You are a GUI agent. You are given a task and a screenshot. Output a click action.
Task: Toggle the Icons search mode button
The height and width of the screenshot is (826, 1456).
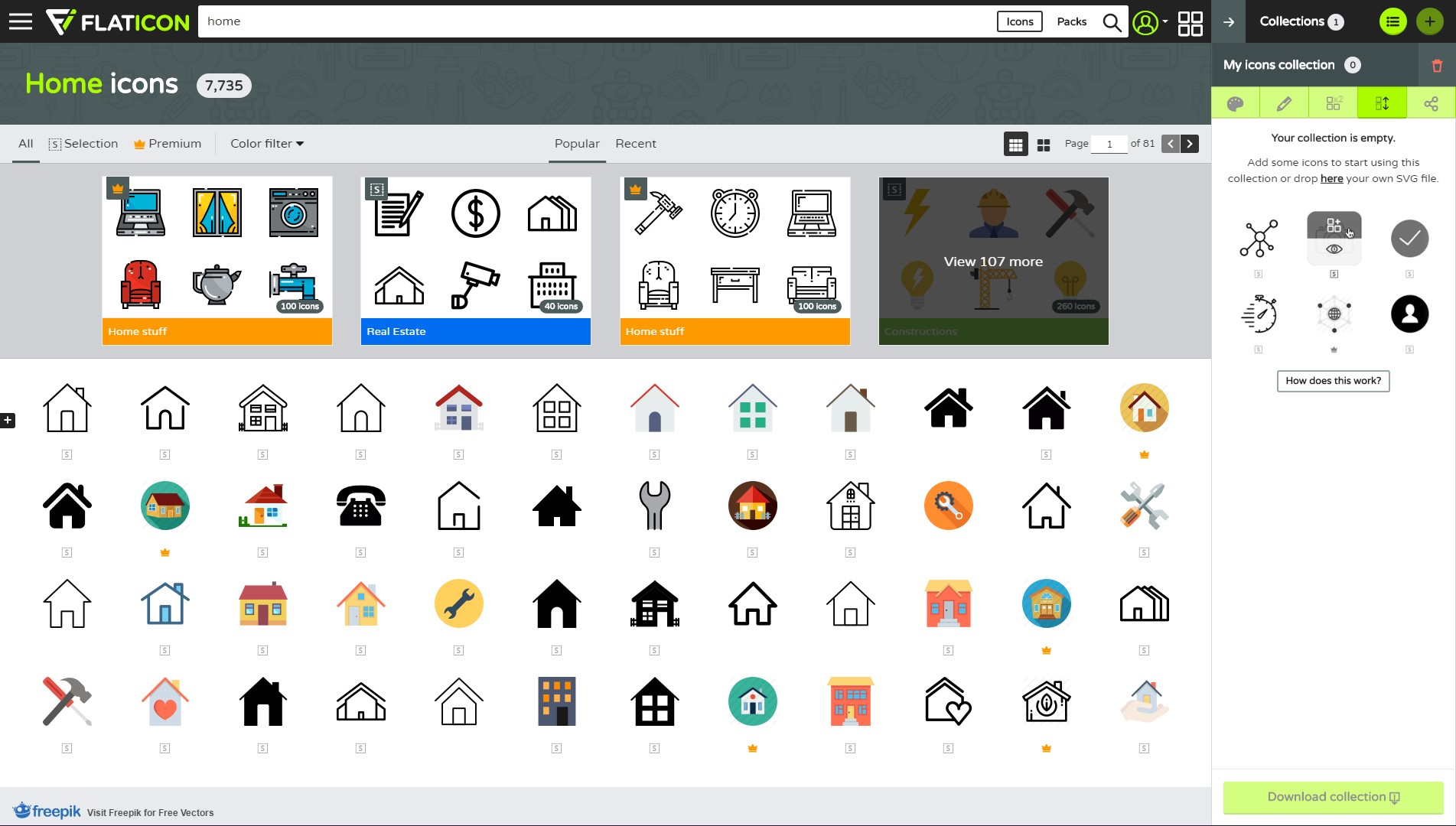pyautogui.click(x=1019, y=21)
